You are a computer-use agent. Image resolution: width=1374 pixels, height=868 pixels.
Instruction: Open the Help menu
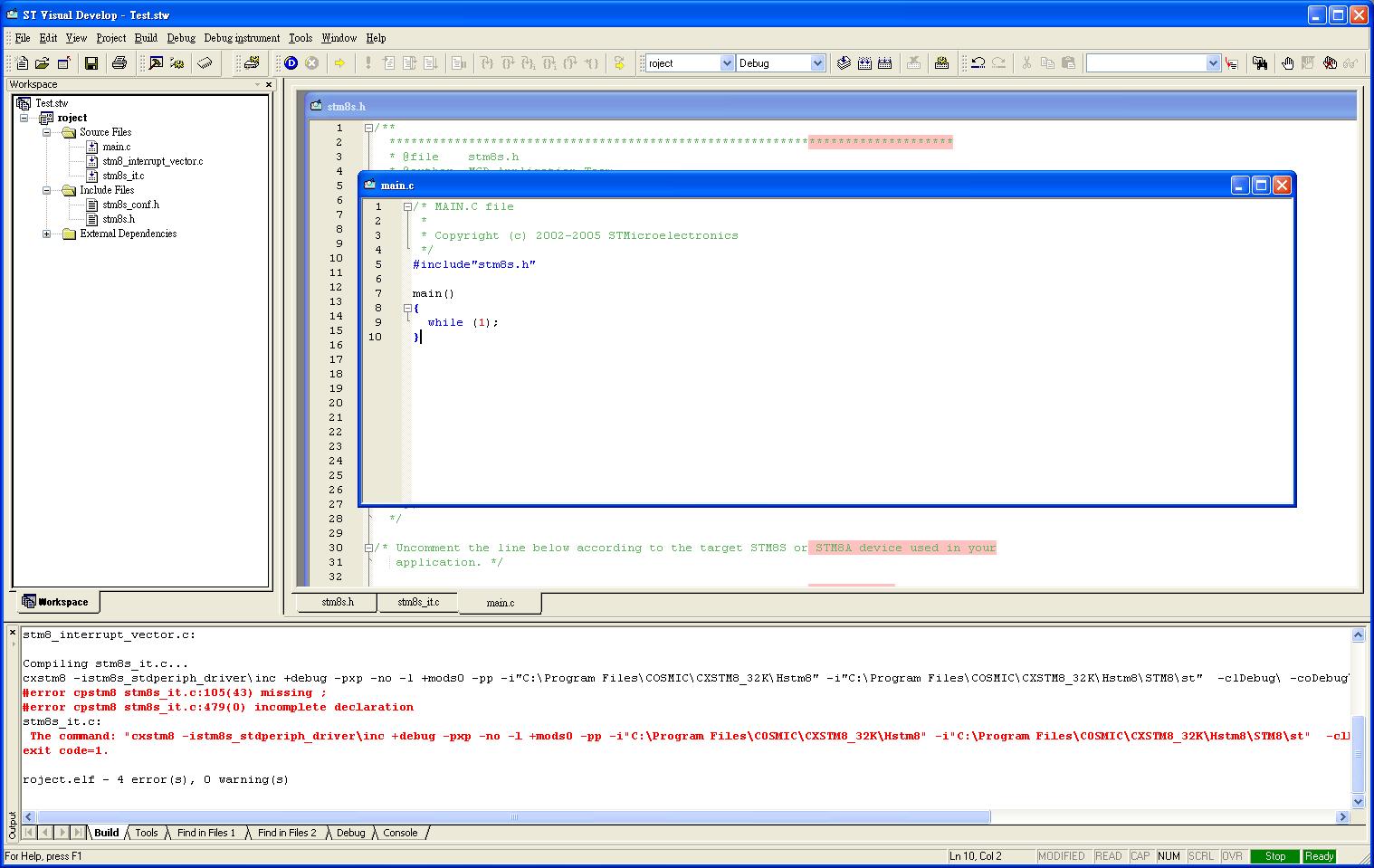pos(376,38)
